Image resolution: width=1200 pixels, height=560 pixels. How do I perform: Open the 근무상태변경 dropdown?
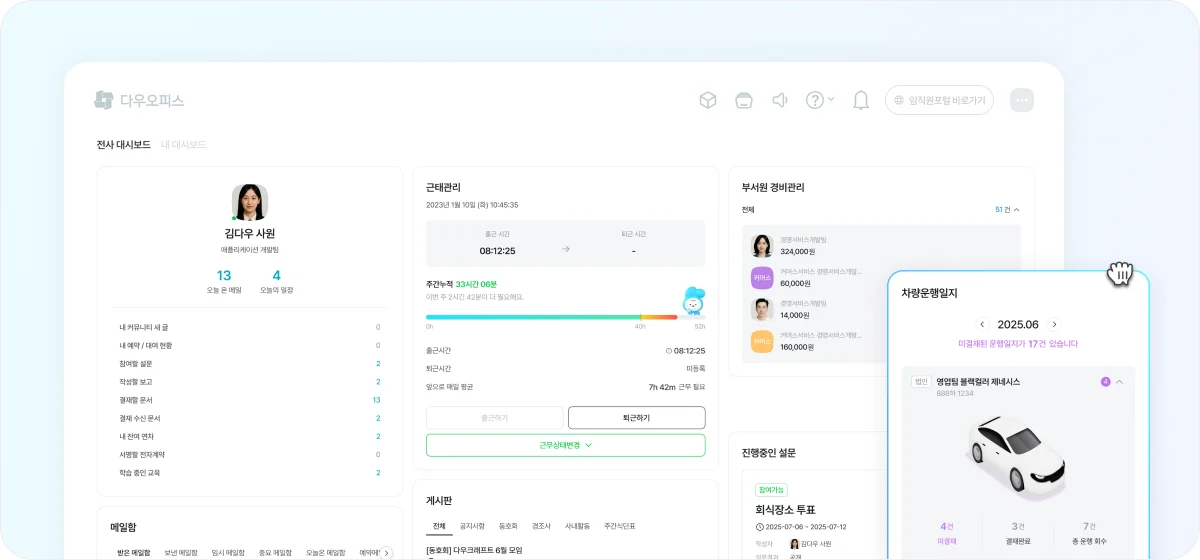coord(565,445)
